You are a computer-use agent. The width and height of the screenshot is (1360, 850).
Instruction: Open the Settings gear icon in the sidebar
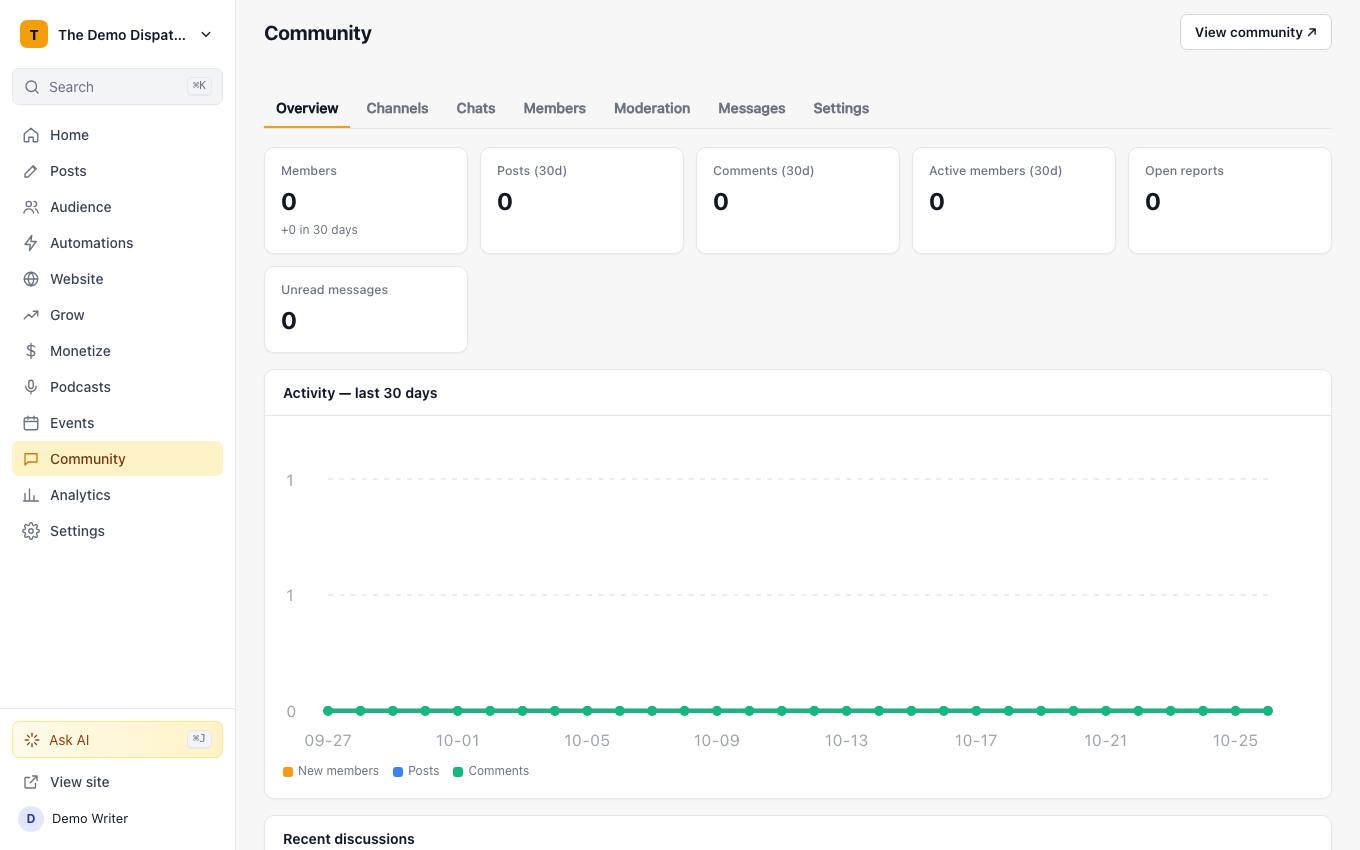click(31, 531)
